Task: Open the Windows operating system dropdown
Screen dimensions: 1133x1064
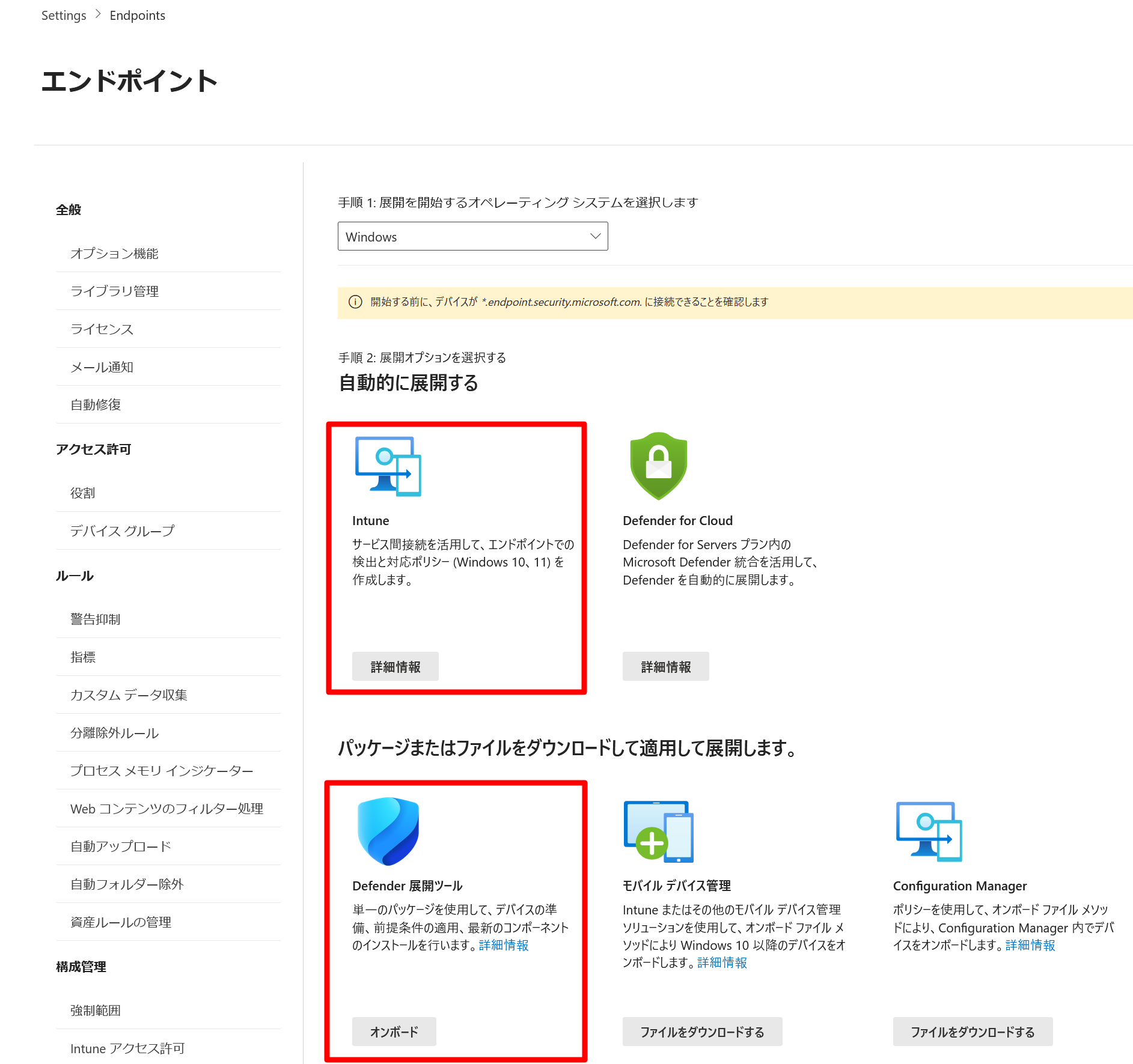Action: pos(472,237)
